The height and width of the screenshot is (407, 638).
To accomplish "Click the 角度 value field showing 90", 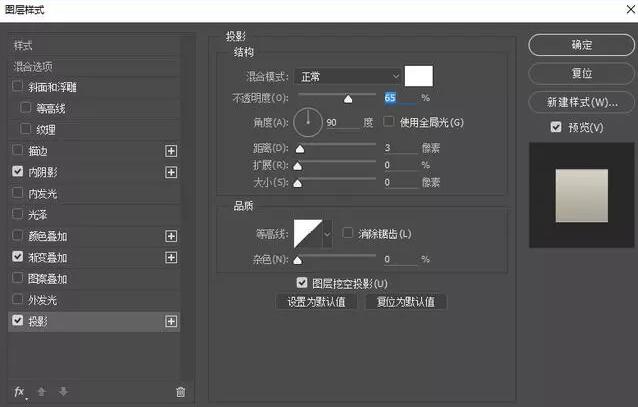I will pyautogui.click(x=343, y=123).
